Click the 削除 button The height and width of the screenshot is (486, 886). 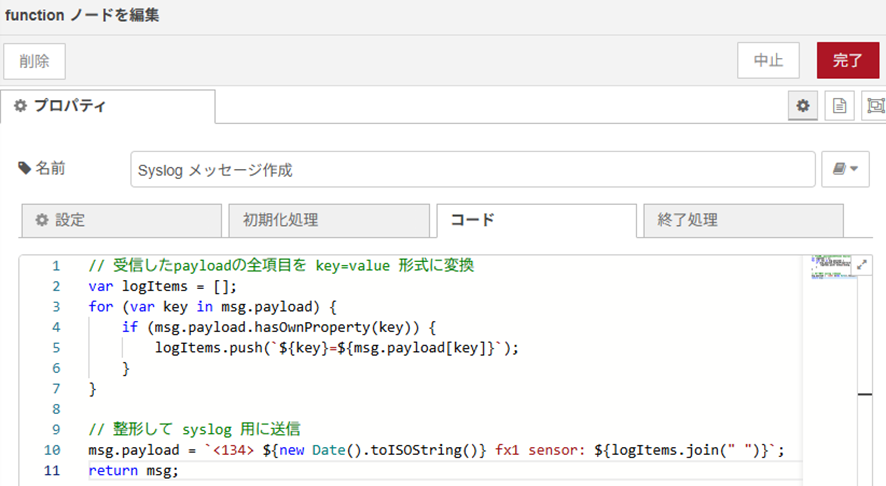34,61
